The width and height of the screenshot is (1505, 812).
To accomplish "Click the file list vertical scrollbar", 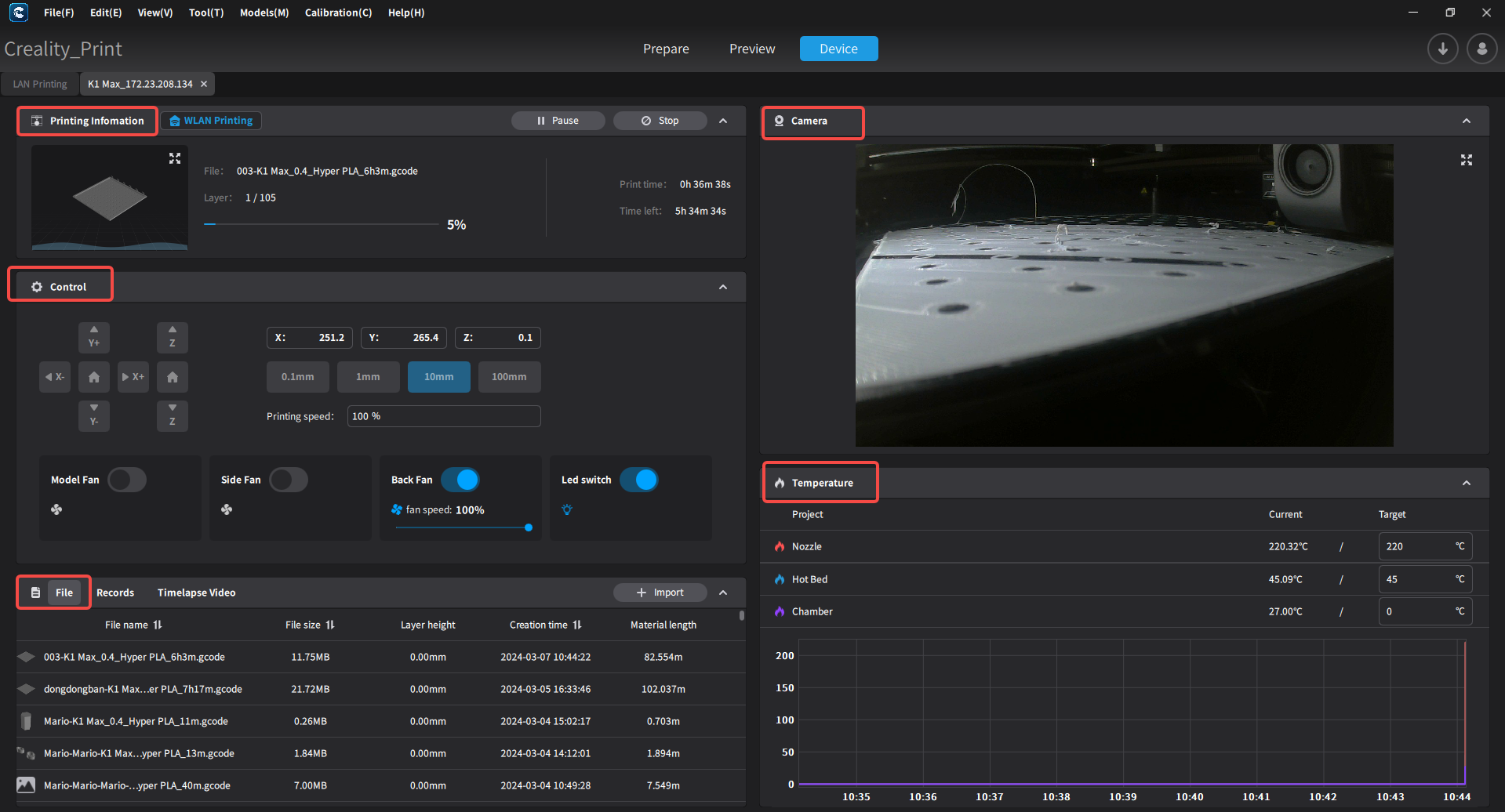I will coord(742,616).
